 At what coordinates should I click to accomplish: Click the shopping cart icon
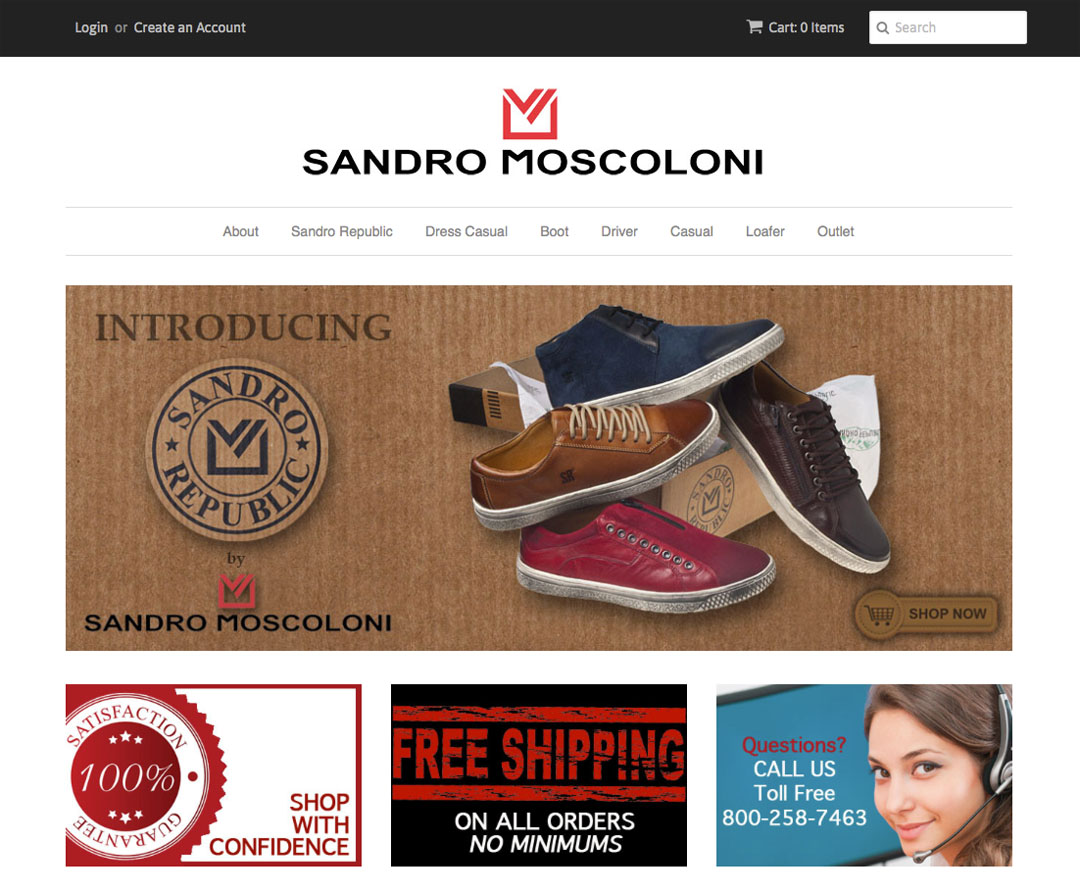coord(754,27)
